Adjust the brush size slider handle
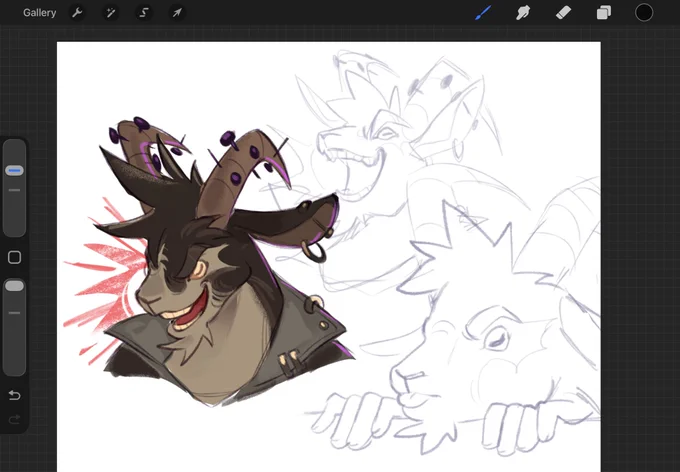 (x=14, y=170)
